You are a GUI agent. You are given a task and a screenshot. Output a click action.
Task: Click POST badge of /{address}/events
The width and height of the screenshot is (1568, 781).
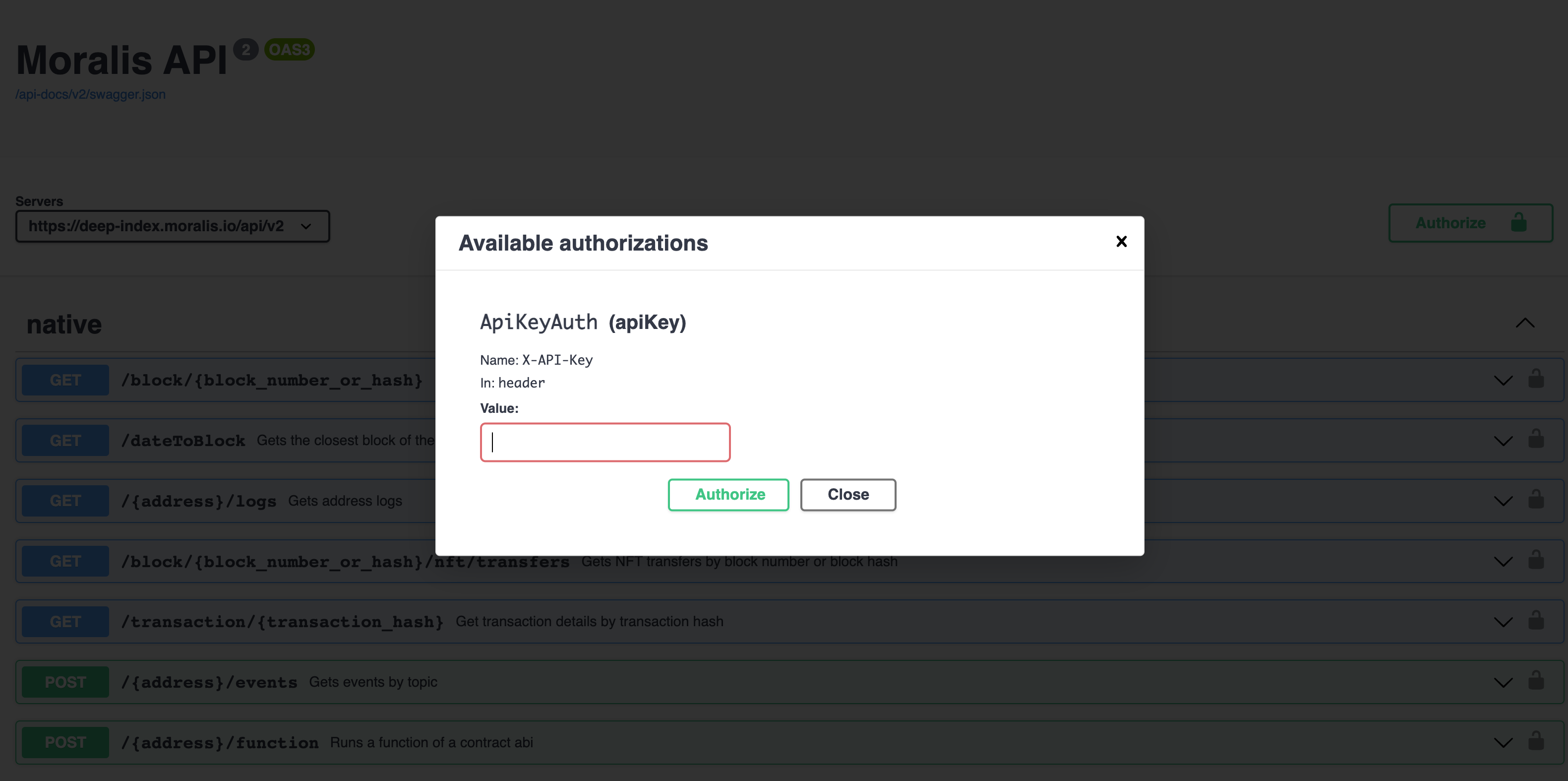pos(65,682)
